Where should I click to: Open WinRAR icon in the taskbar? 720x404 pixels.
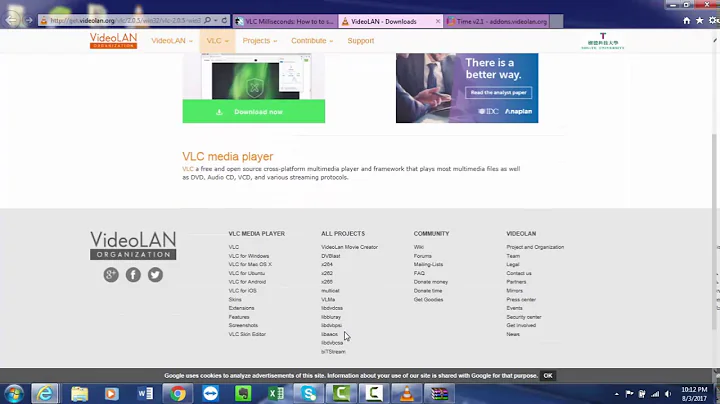tap(439, 393)
